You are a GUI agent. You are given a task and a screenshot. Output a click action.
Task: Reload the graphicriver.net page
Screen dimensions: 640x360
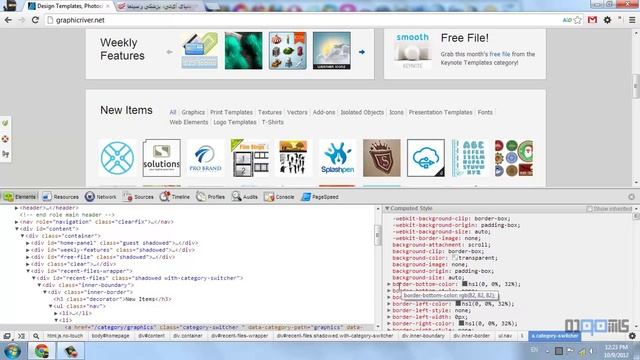(35, 20)
